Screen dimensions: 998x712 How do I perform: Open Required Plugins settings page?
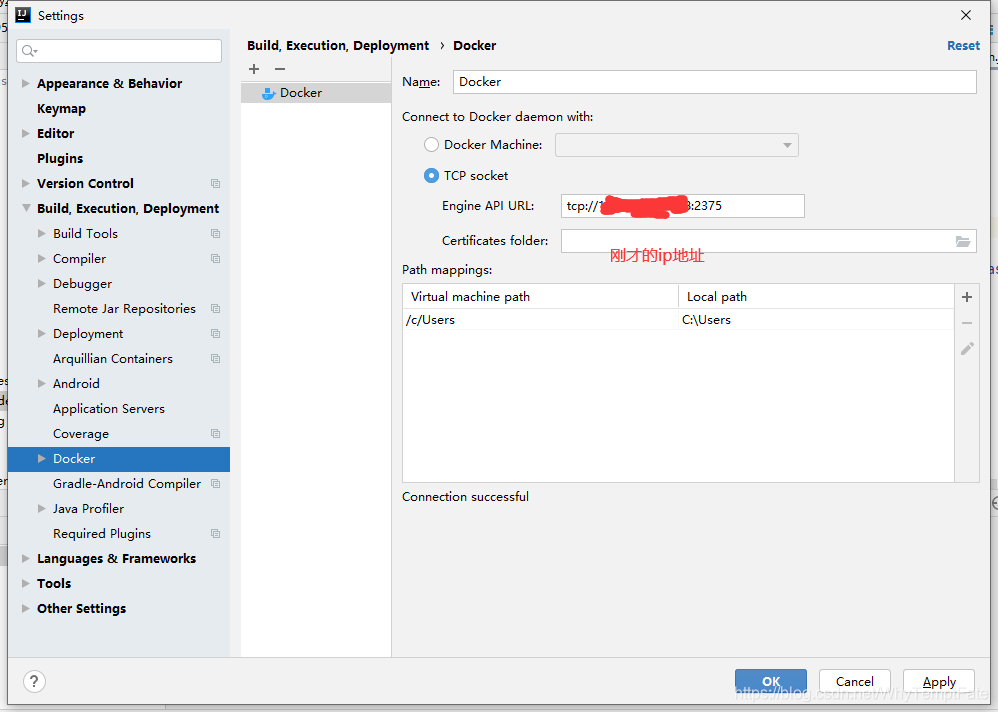pyautogui.click(x=102, y=534)
